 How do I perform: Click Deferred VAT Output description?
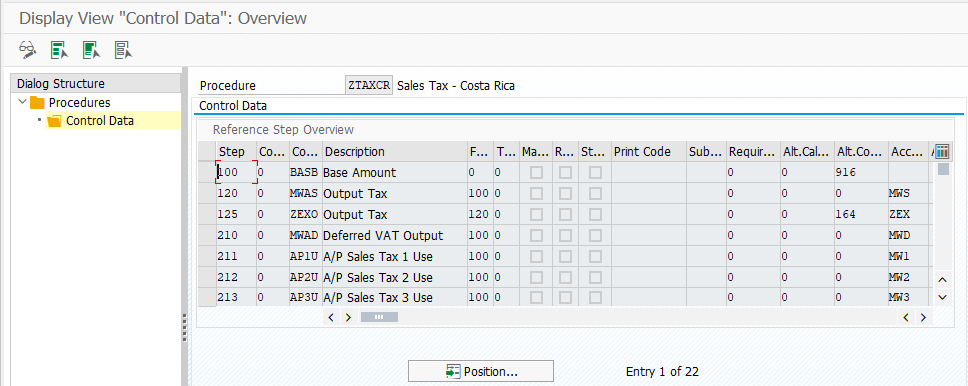coord(394,235)
